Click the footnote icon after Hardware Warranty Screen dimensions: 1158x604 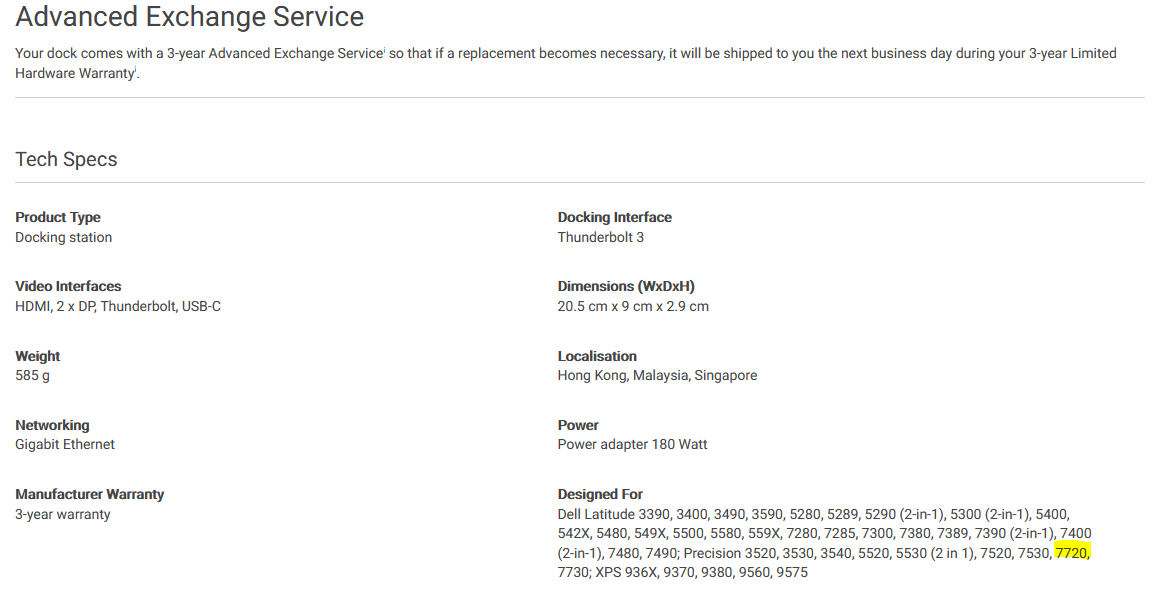[x=136, y=69]
